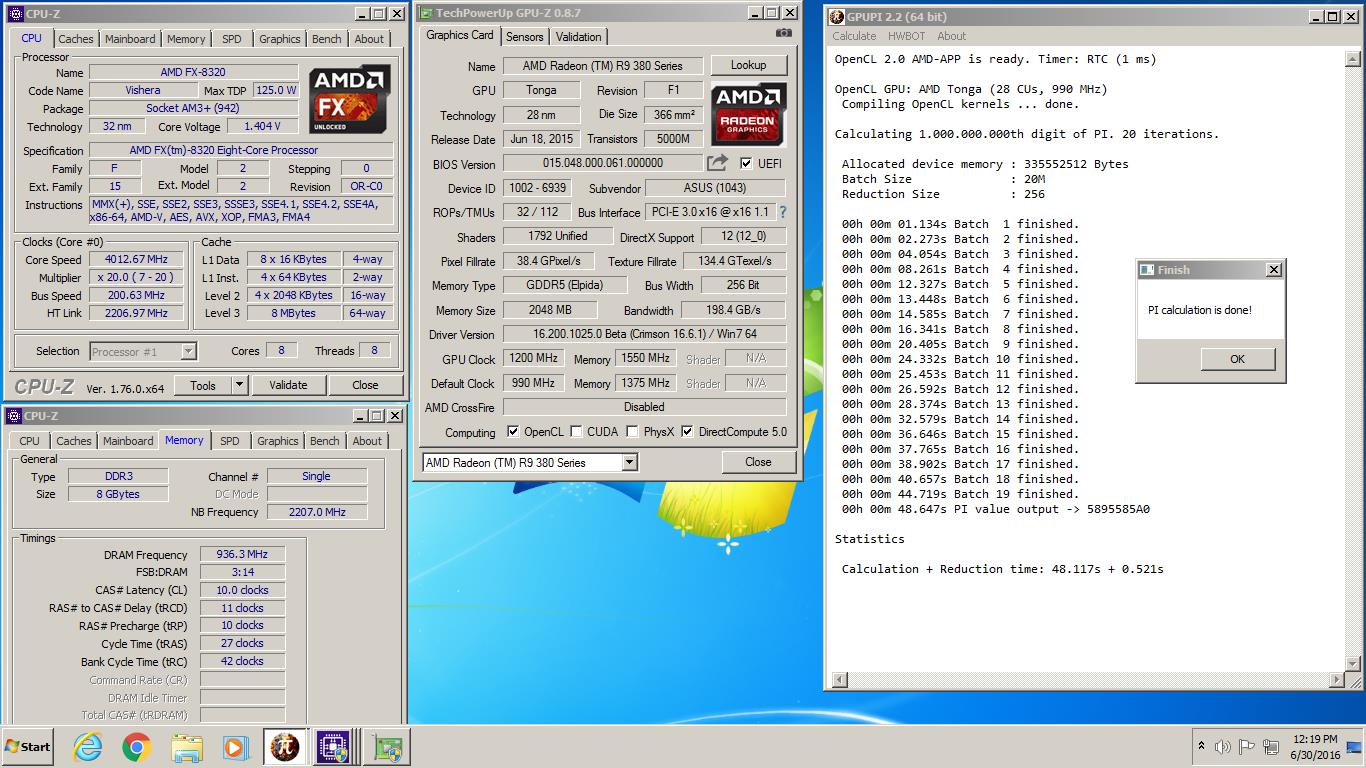Open the GPU selection dropdown in GPU-Z
Screen dimensions: 1366x768
tap(629, 462)
